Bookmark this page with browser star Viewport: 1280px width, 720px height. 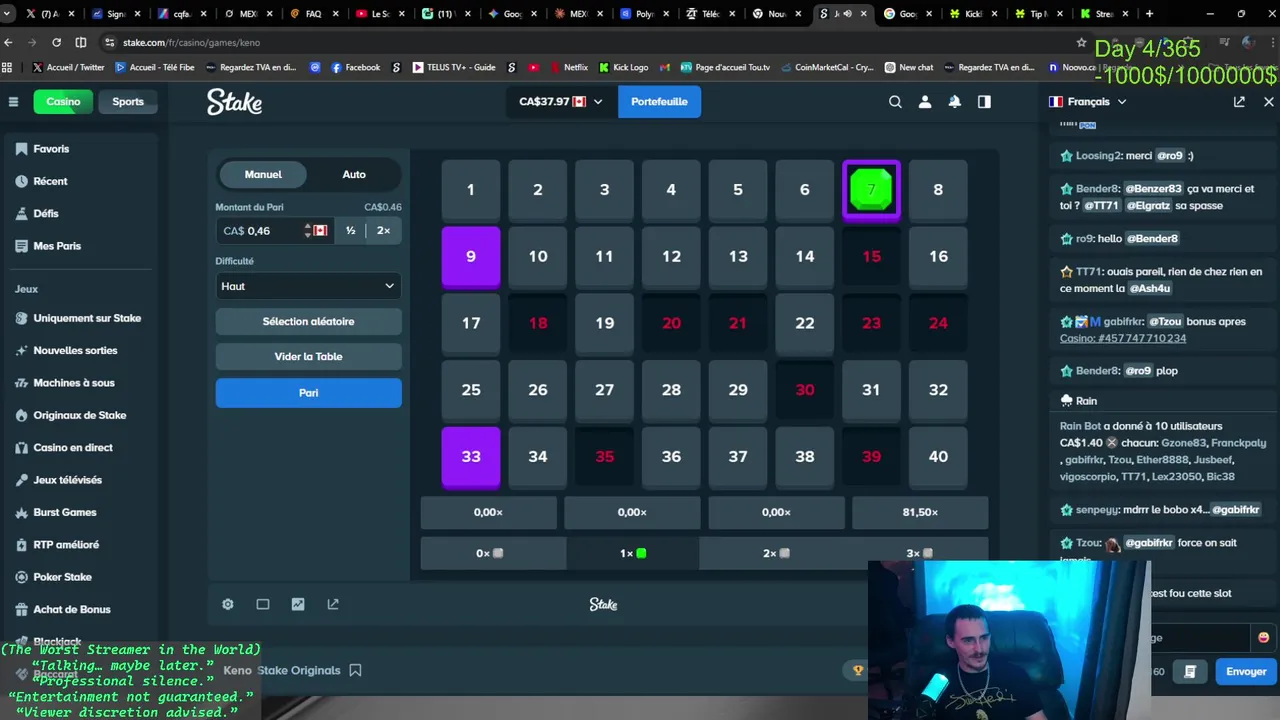point(1081,43)
